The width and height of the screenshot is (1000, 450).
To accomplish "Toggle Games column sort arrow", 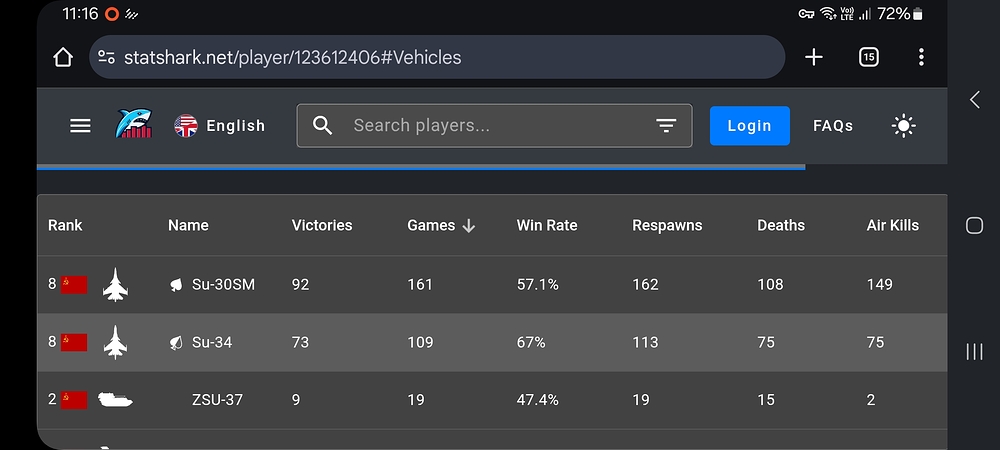I will coord(469,226).
